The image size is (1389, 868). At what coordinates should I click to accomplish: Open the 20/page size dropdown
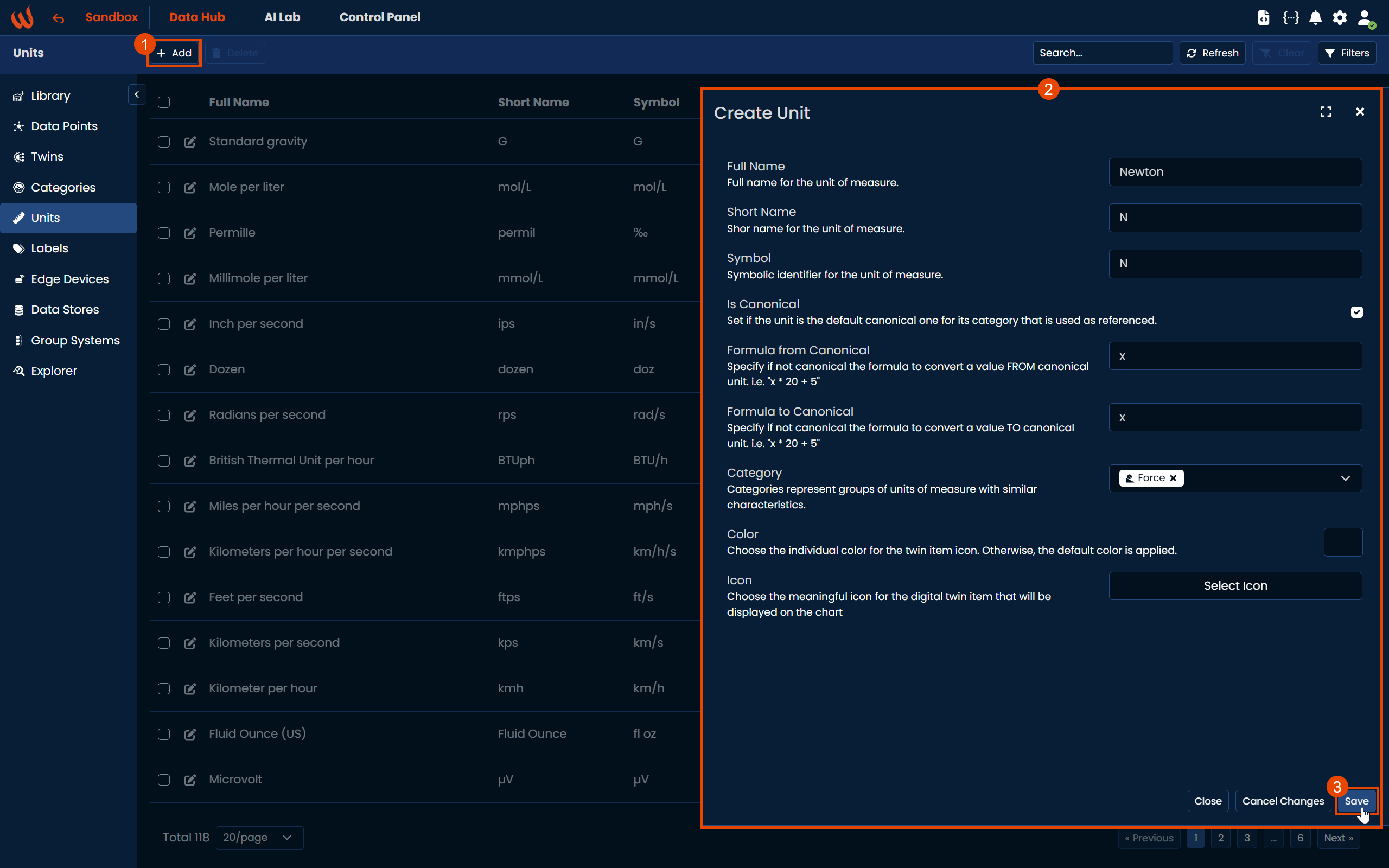click(259, 838)
